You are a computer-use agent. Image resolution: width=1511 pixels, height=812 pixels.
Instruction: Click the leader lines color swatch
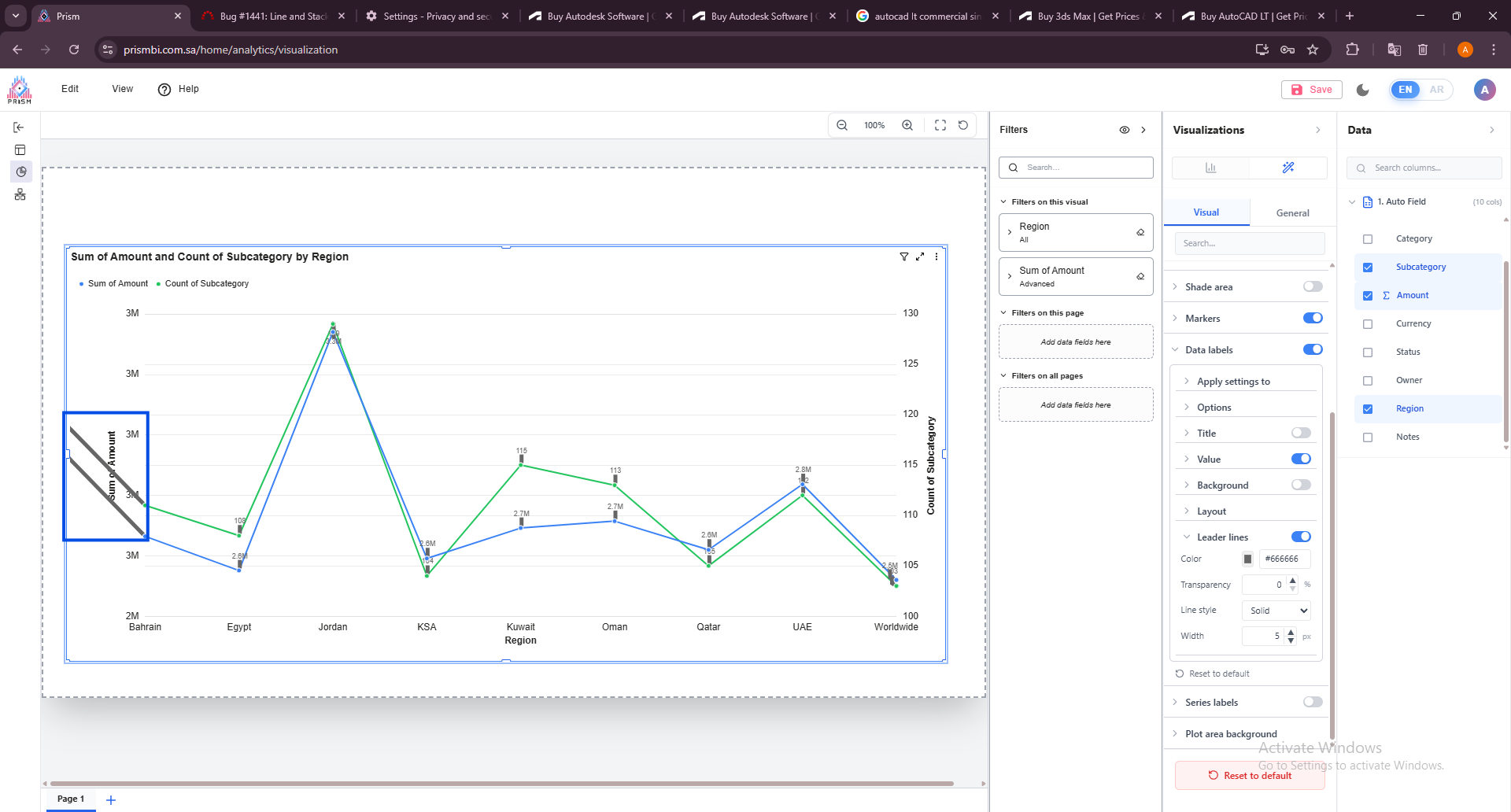1247,559
